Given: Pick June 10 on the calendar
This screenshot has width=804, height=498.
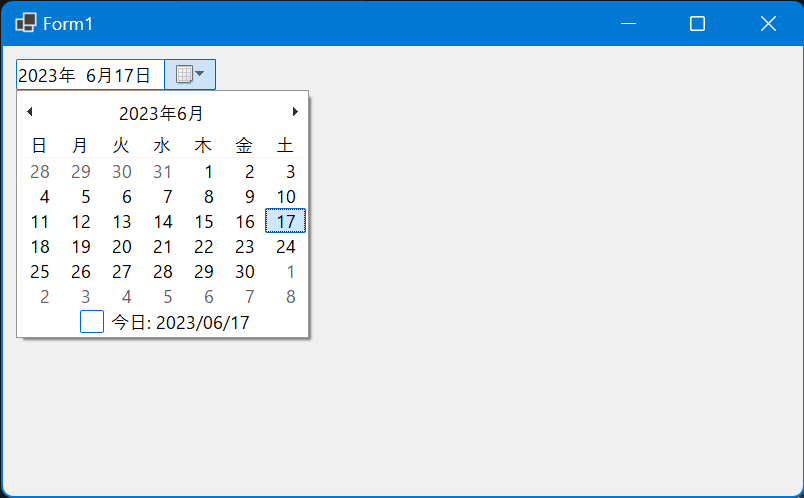Looking at the screenshot, I should [x=286, y=196].
